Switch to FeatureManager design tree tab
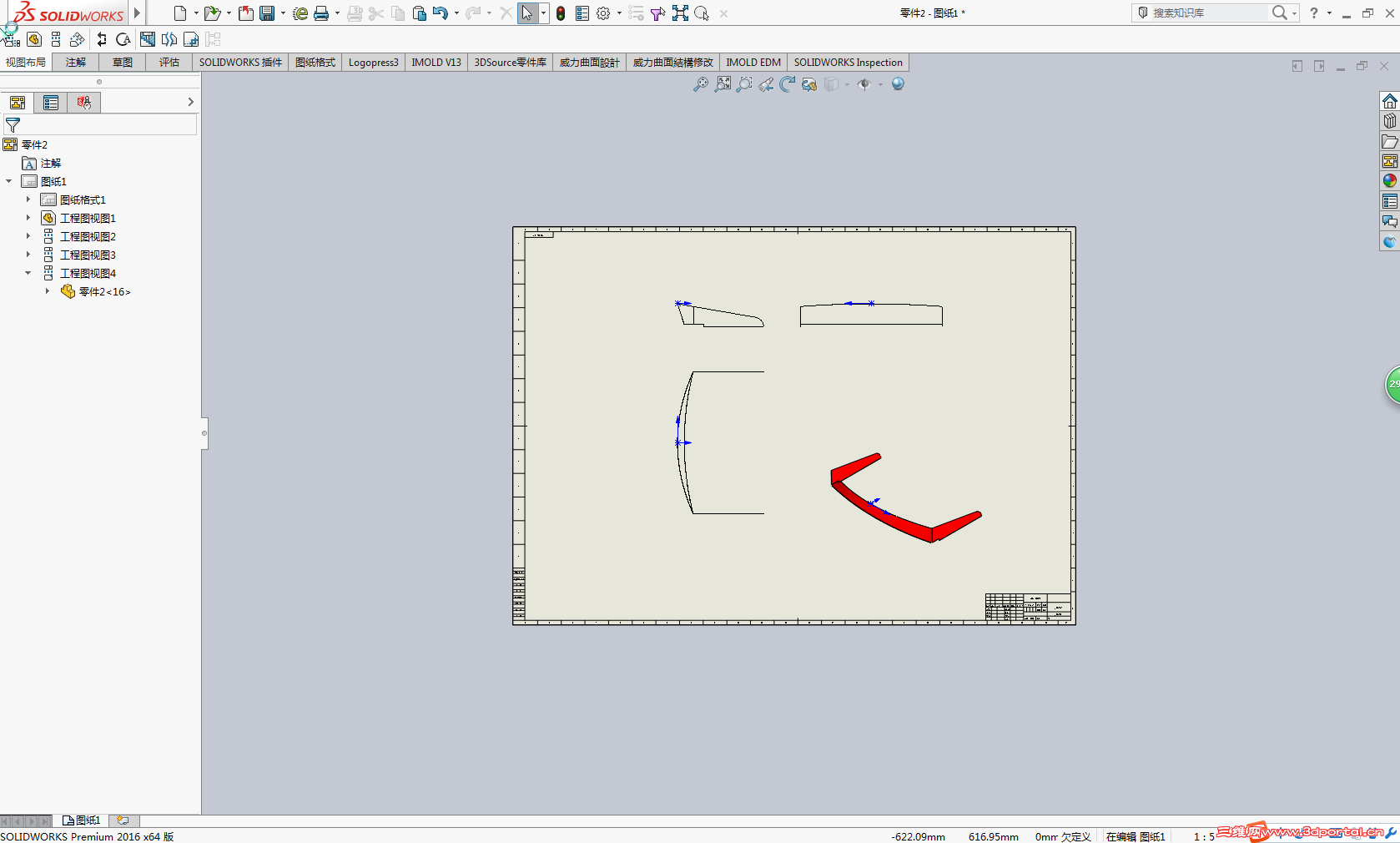The width and height of the screenshot is (1400, 843). [x=17, y=103]
